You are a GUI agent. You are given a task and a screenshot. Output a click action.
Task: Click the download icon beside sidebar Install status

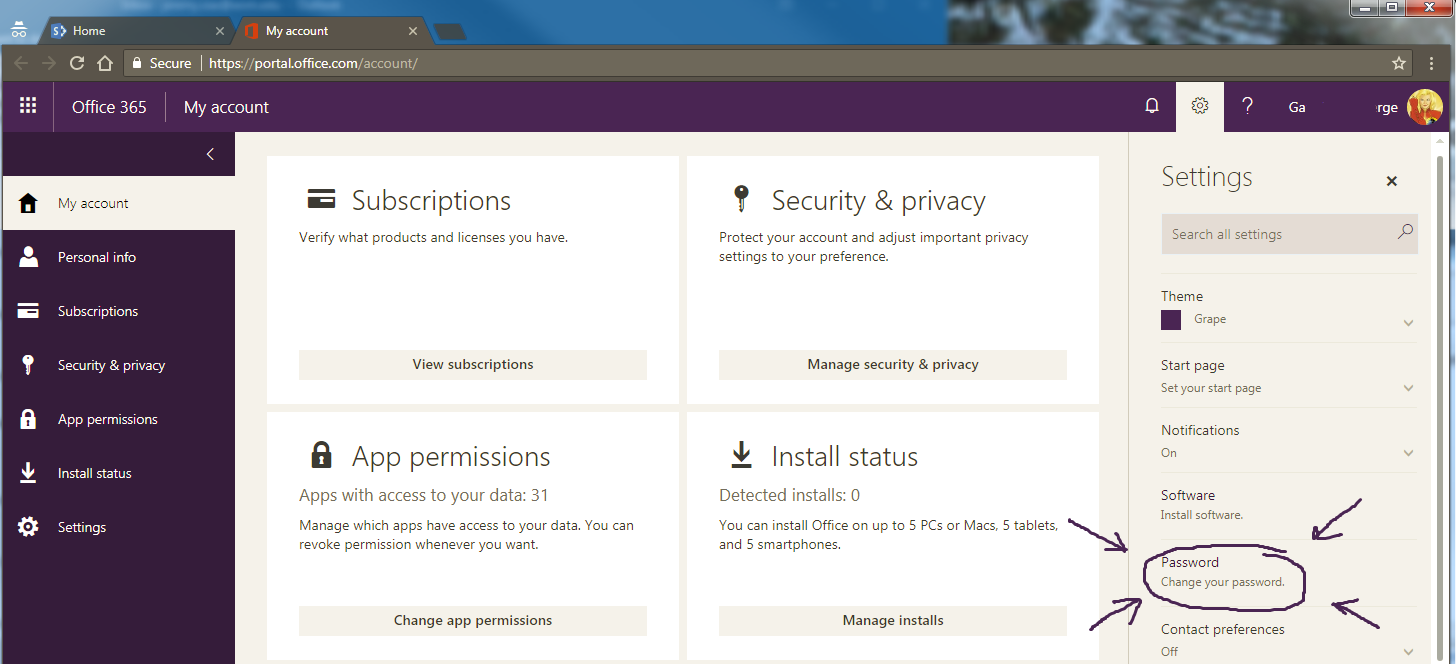pyautogui.click(x=28, y=473)
